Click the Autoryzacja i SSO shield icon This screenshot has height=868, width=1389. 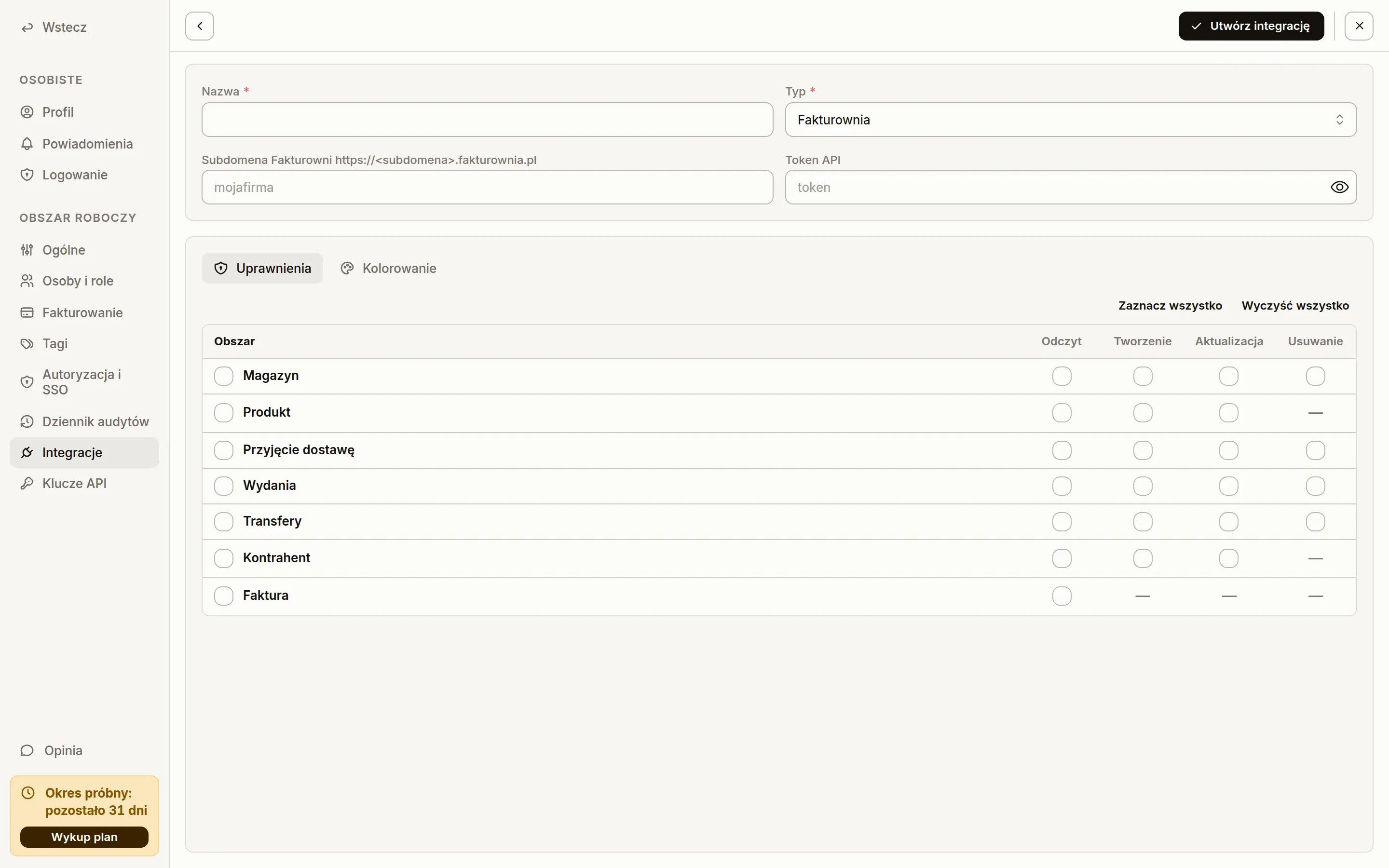click(x=27, y=382)
